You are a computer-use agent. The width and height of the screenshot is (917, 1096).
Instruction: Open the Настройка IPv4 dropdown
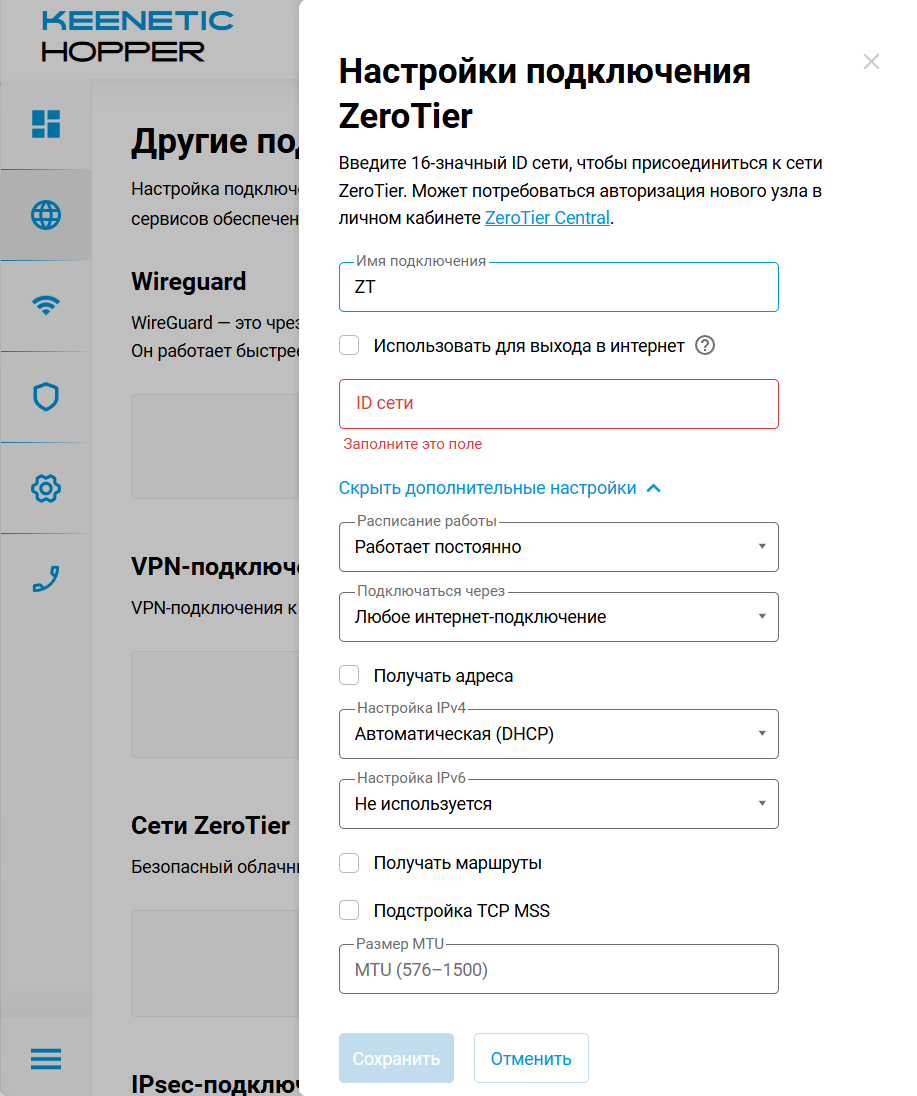click(559, 734)
